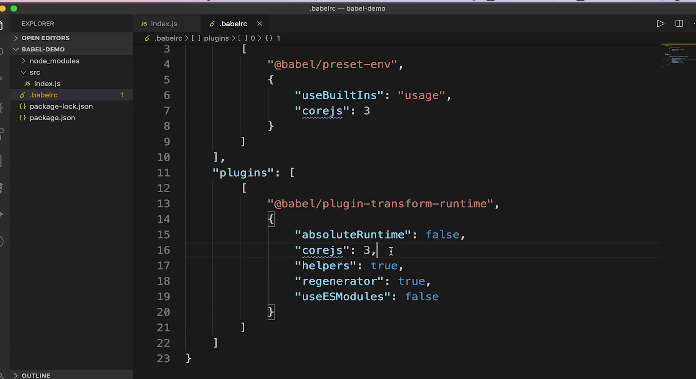This screenshot has height=379, width=696.
Task: Click line number 11 in the gutter
Action: point(163,173)
